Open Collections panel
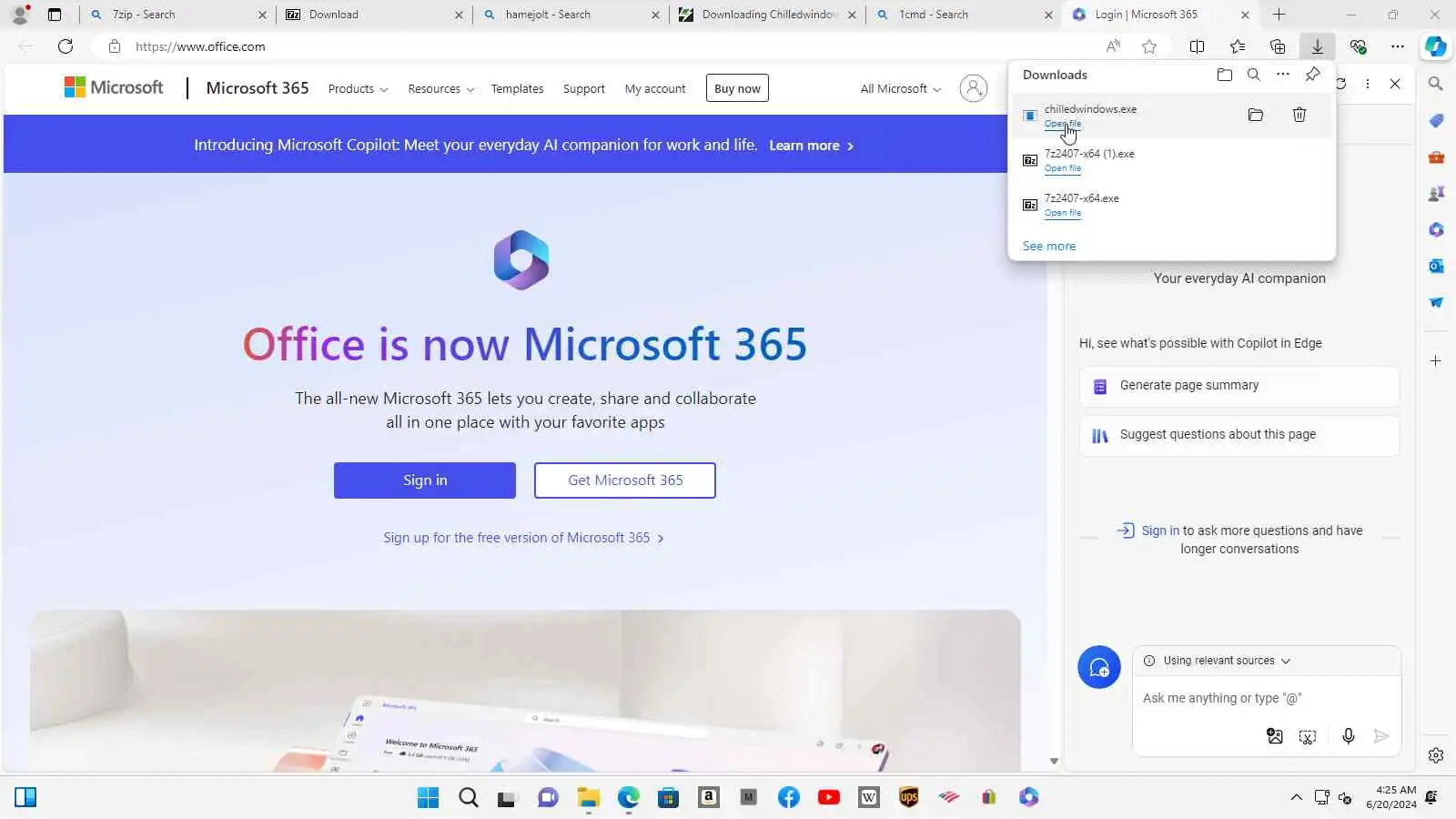1456x819 pixels. coord(1278,46)
